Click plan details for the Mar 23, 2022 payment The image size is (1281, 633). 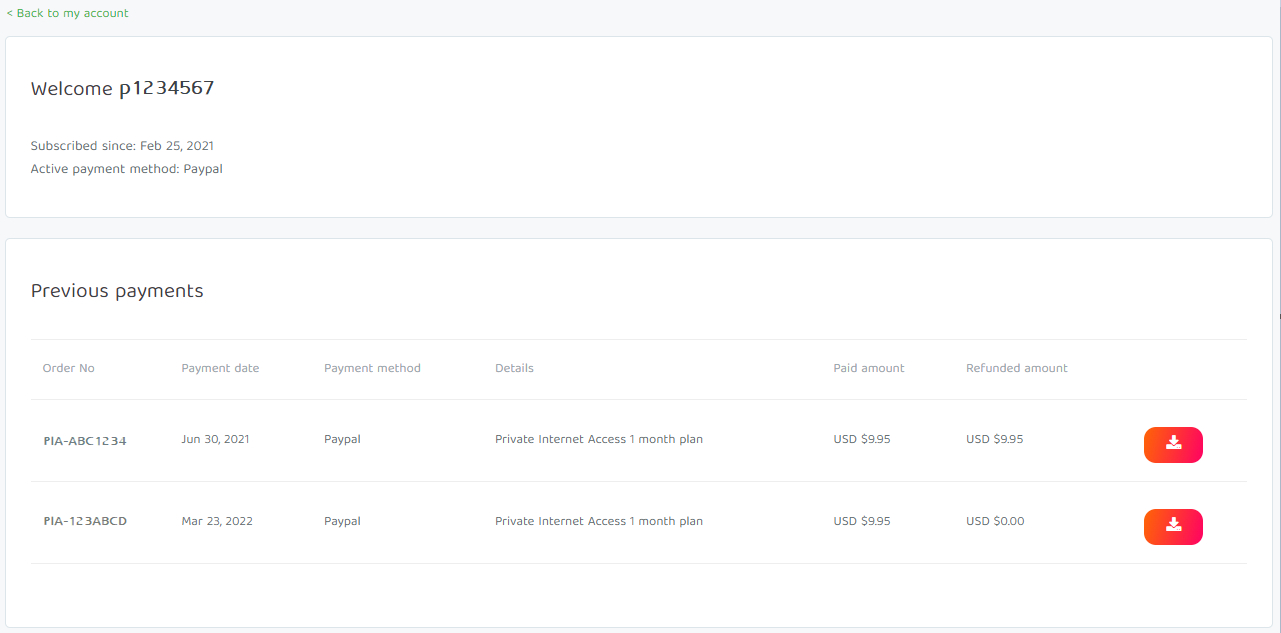[598, 521]
